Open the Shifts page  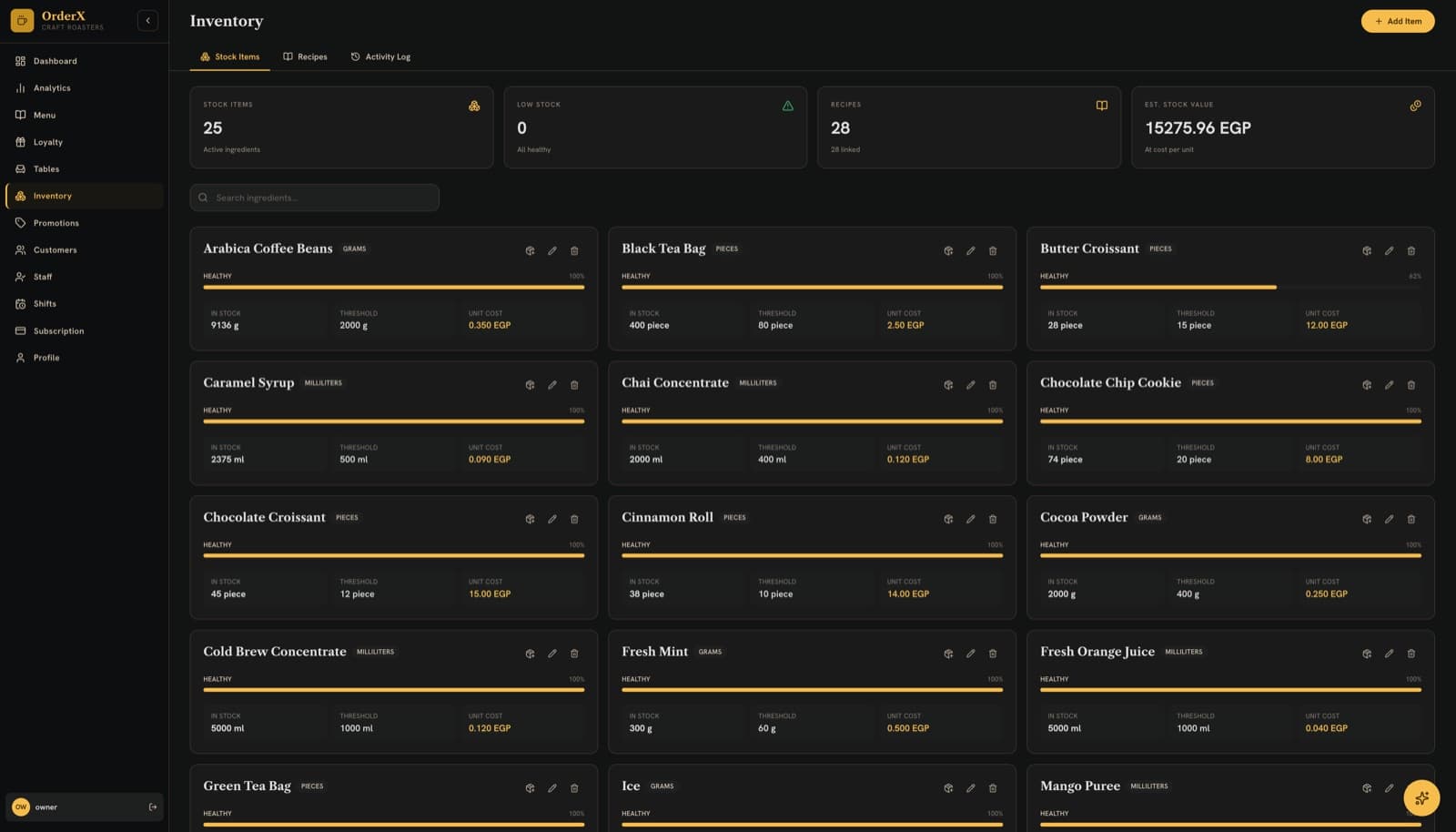[x=84, y=304]
